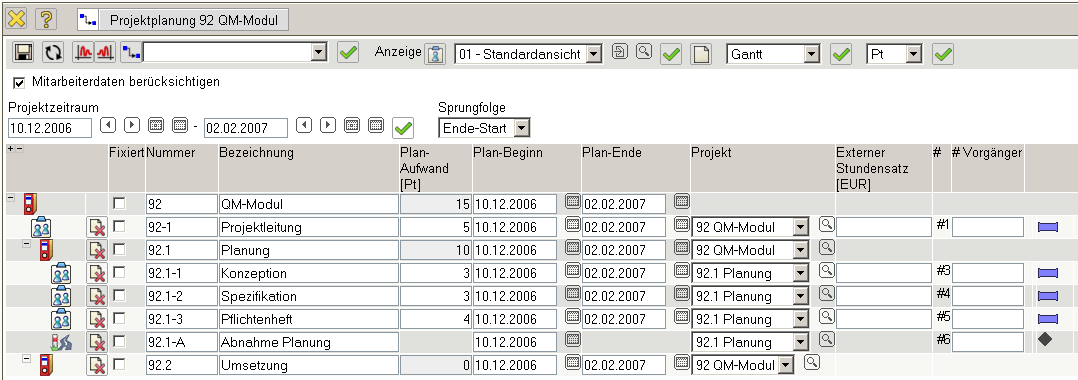Apply the Pt unit with green checkmark

point(943,54)
